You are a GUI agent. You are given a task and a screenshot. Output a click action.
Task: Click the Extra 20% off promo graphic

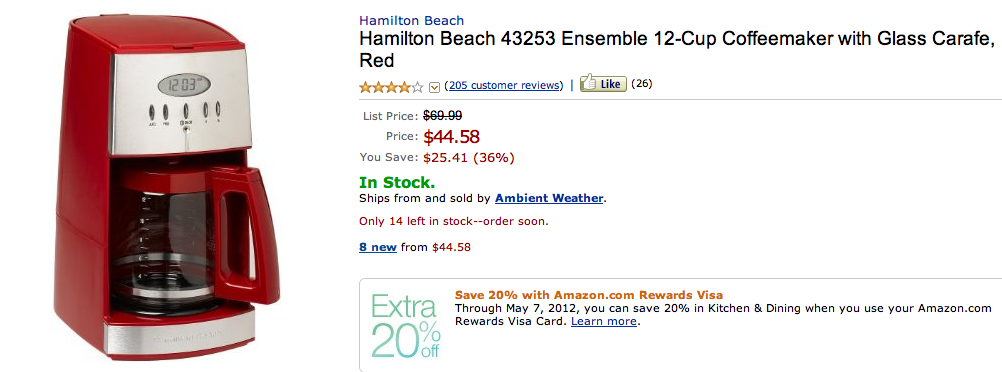(x=405, y=325)
